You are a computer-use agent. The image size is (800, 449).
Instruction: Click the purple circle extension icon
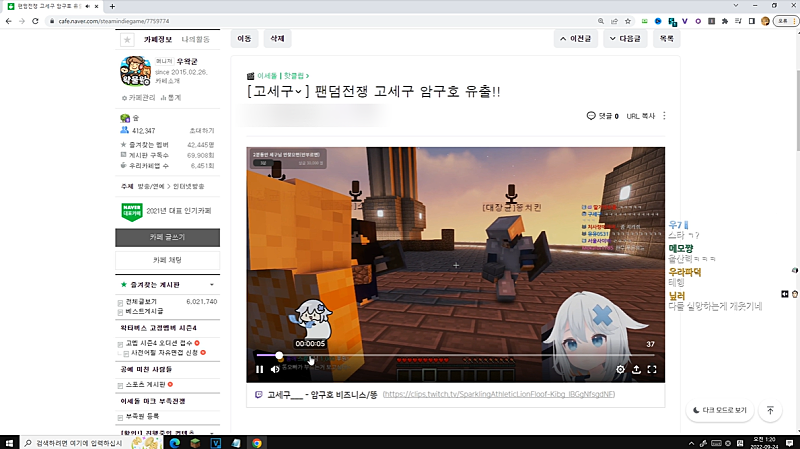[x=698, y=21]
